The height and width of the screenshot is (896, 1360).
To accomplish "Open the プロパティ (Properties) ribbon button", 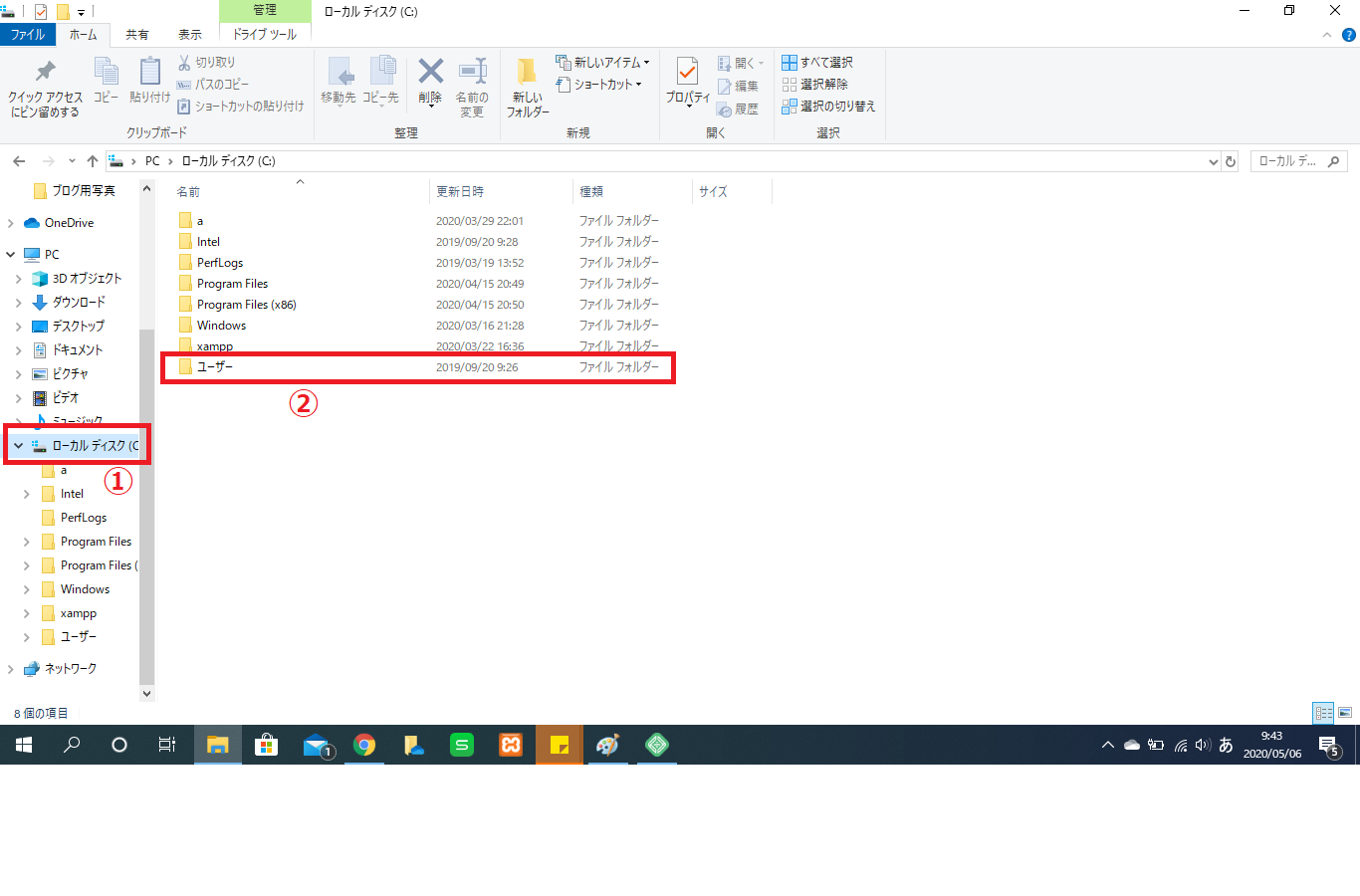I will coord(688,82).
